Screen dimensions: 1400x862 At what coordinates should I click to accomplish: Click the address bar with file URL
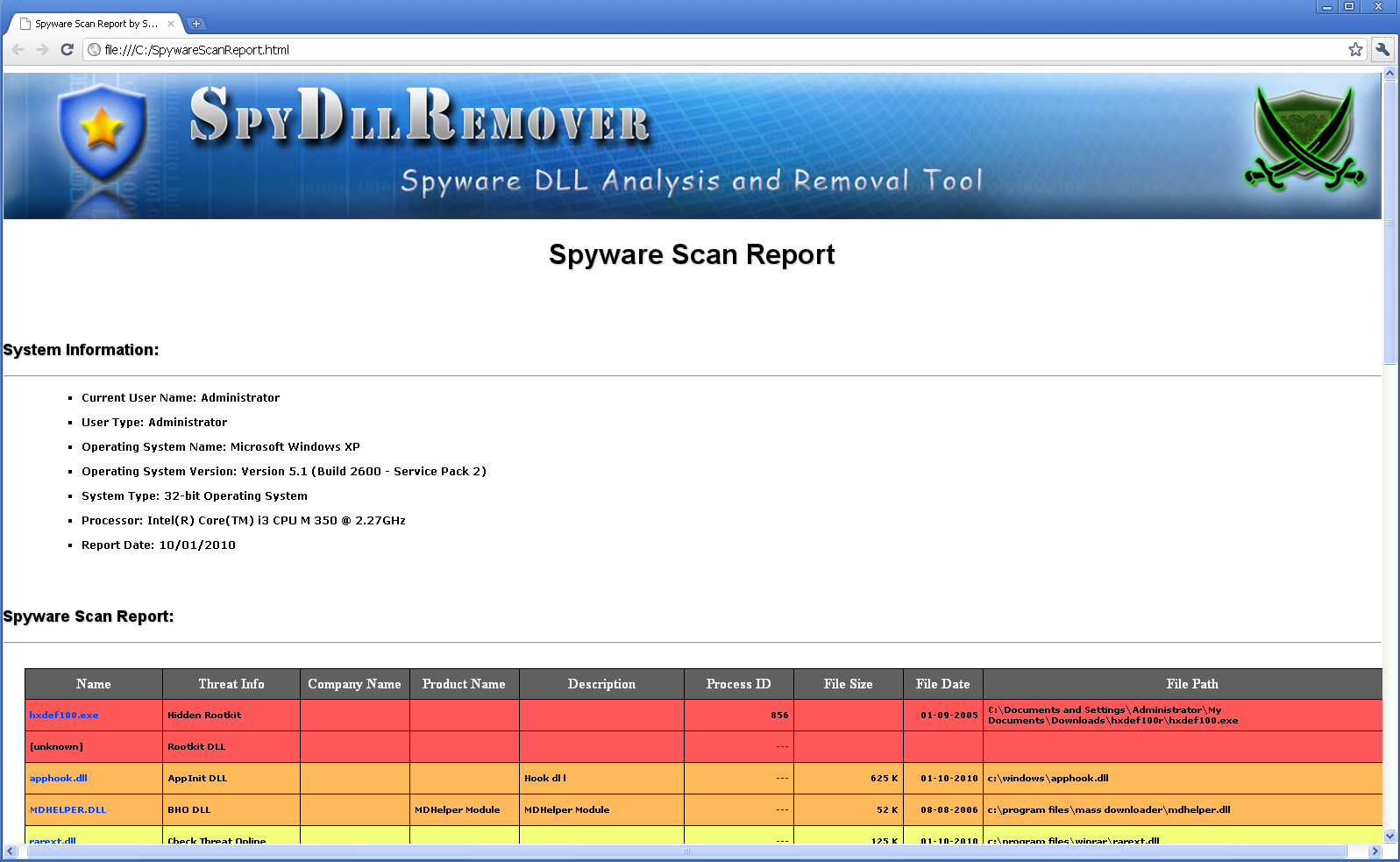coord(701,50)
